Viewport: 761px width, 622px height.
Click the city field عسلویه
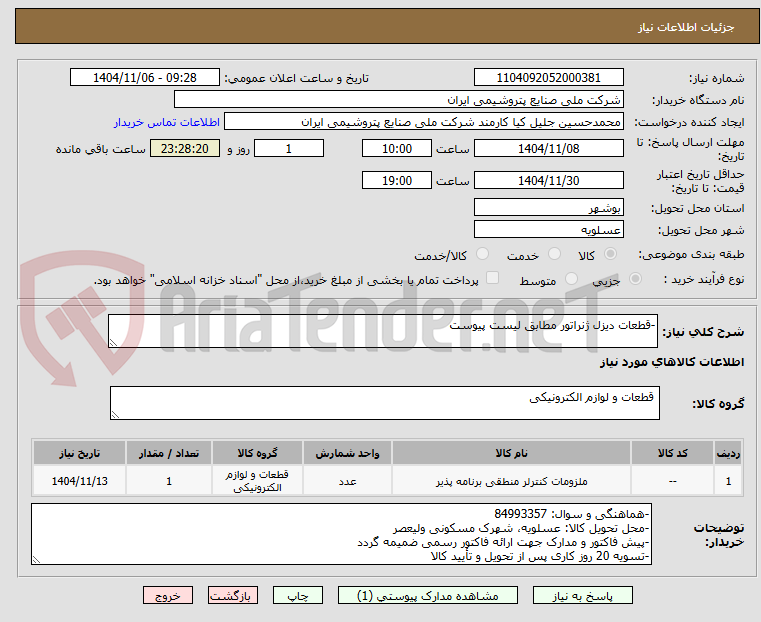pyautogui.click(x=548, y=229)
